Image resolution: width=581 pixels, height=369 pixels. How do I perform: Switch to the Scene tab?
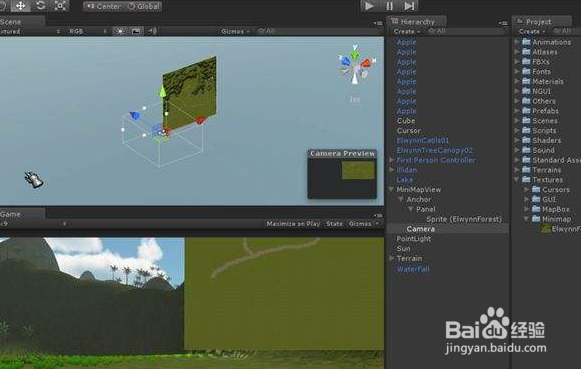(21, 21)
